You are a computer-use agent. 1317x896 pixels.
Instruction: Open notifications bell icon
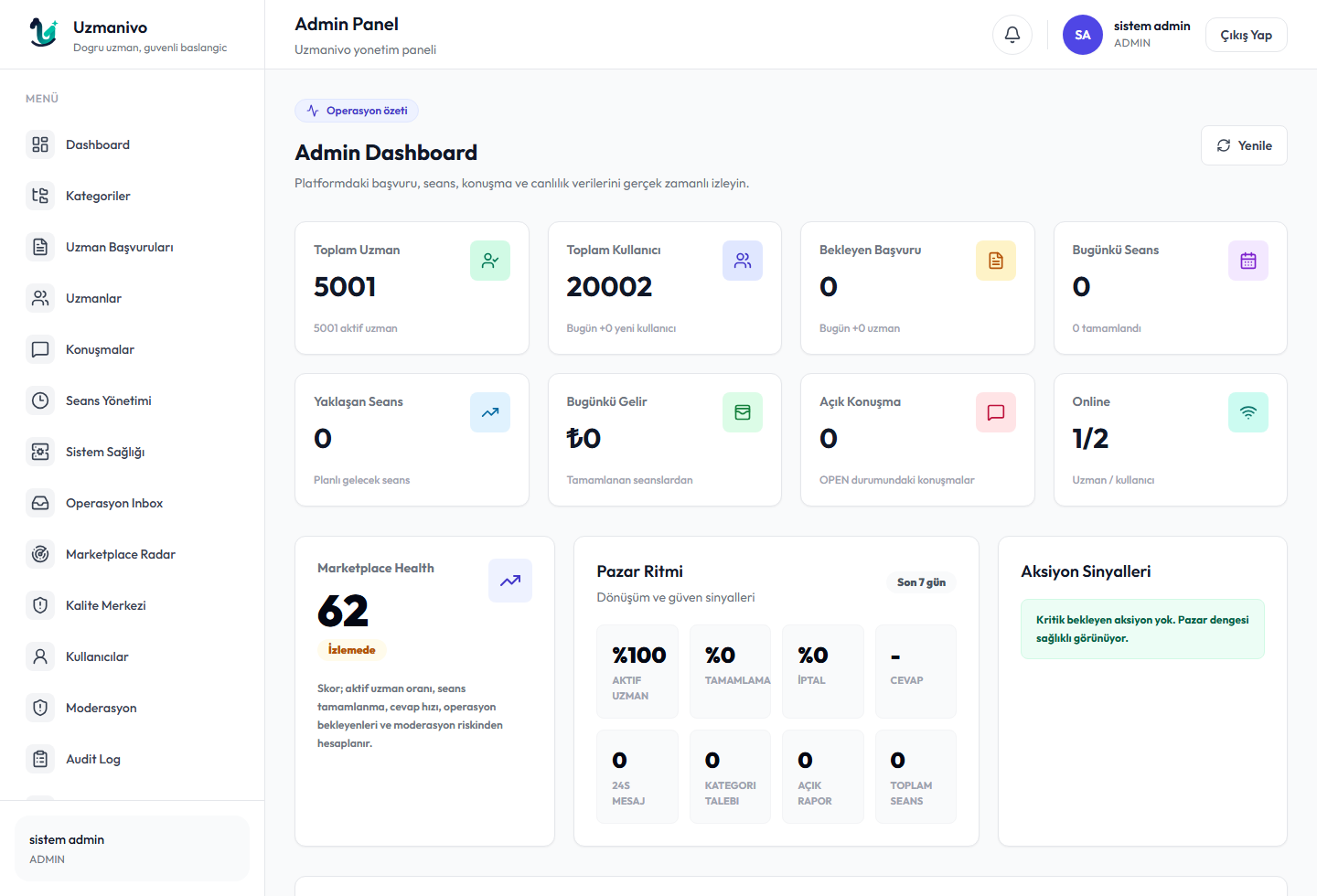(x=1012, y=35)
